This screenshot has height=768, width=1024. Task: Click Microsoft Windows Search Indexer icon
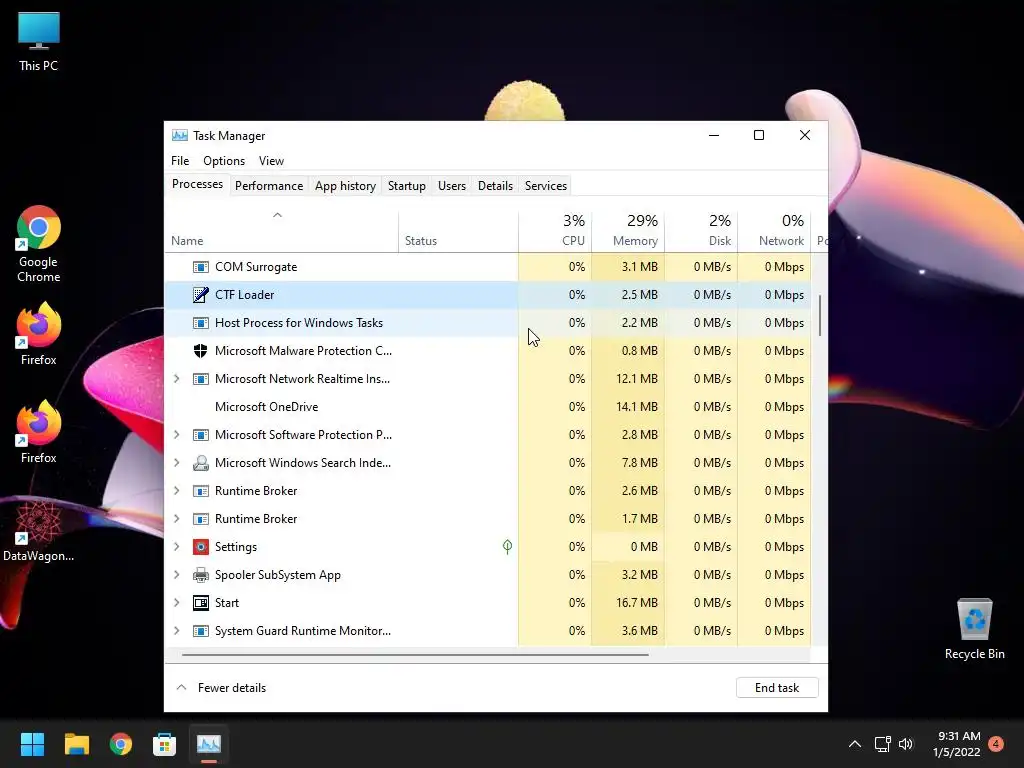[x=200, y=463]
